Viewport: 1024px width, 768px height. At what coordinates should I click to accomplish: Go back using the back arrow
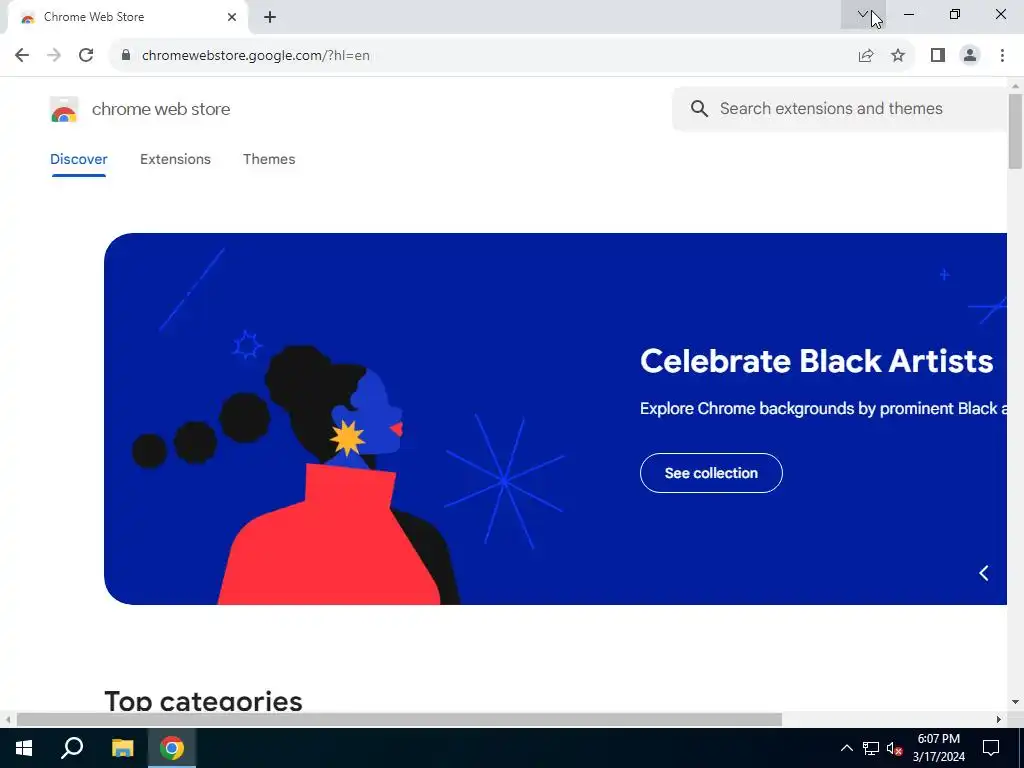(22, 56)
